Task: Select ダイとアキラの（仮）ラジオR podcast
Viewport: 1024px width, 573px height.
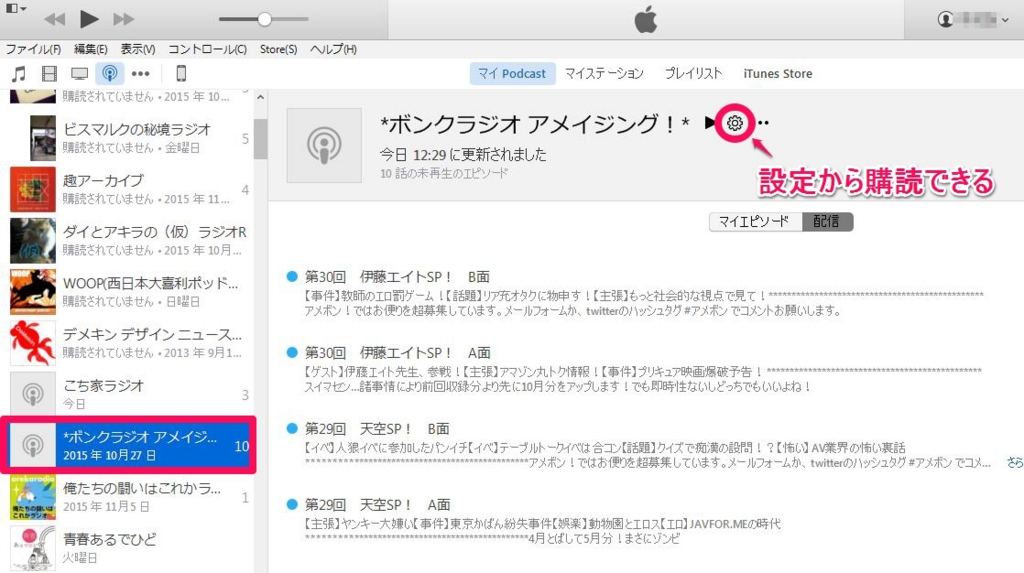Action: click(x=127, y=240)
